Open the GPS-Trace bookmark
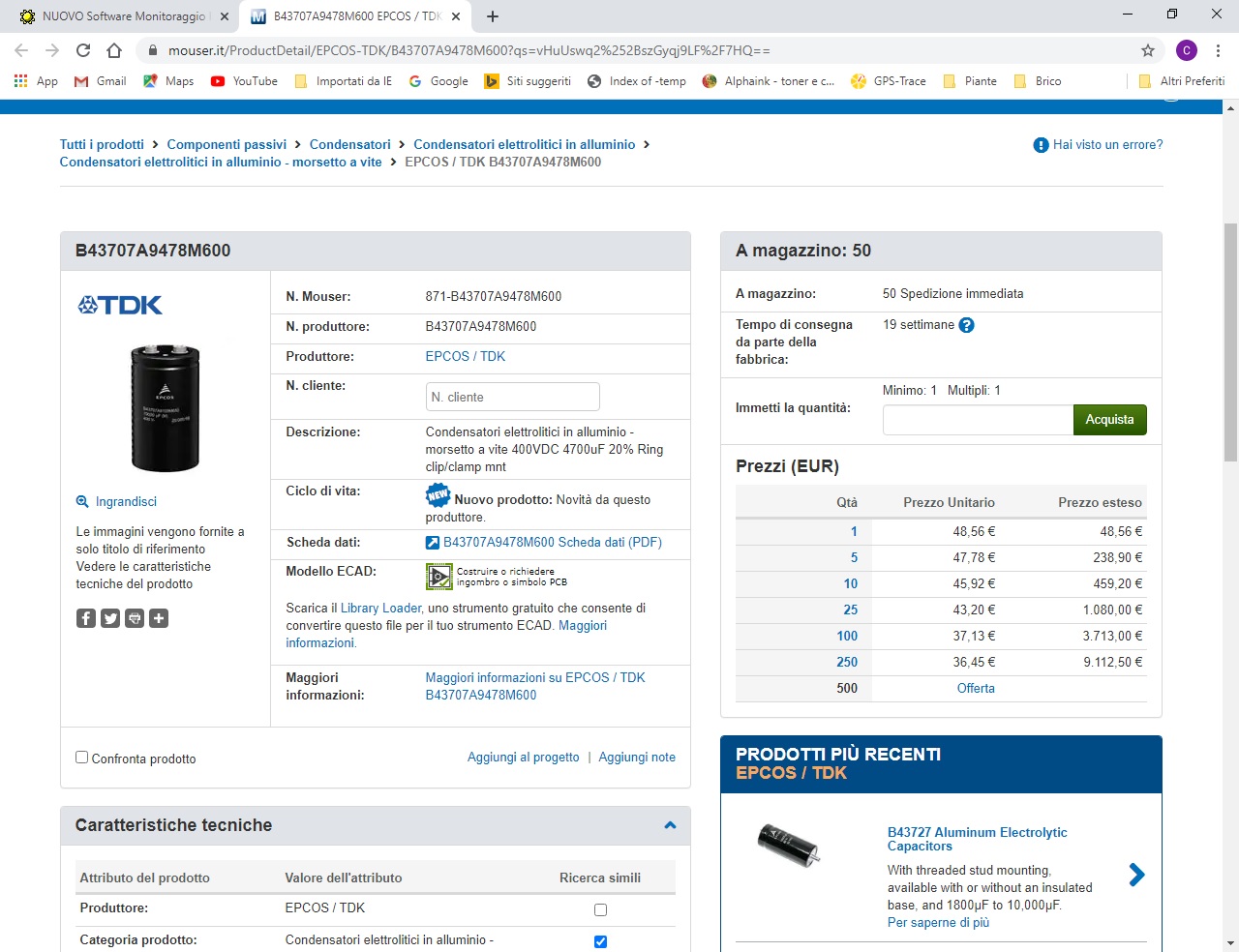1239x952 pixels. (x=889, y=81)
